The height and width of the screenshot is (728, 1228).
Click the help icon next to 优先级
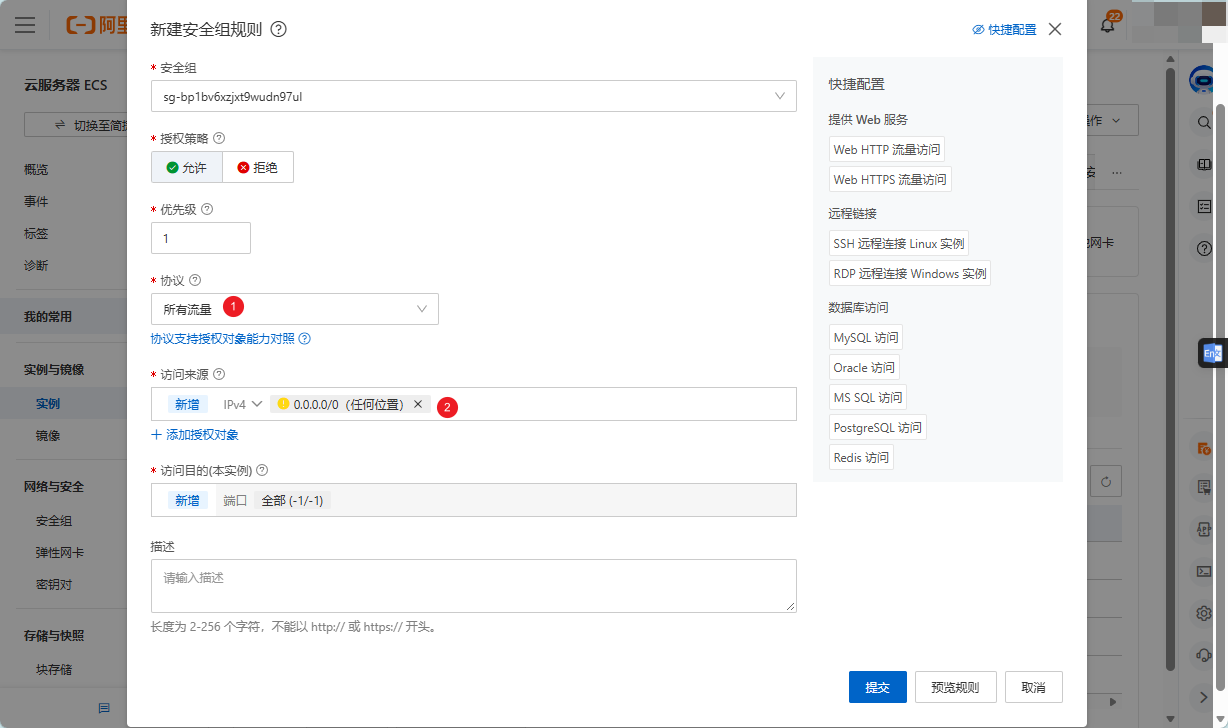[x=207, y=210]
